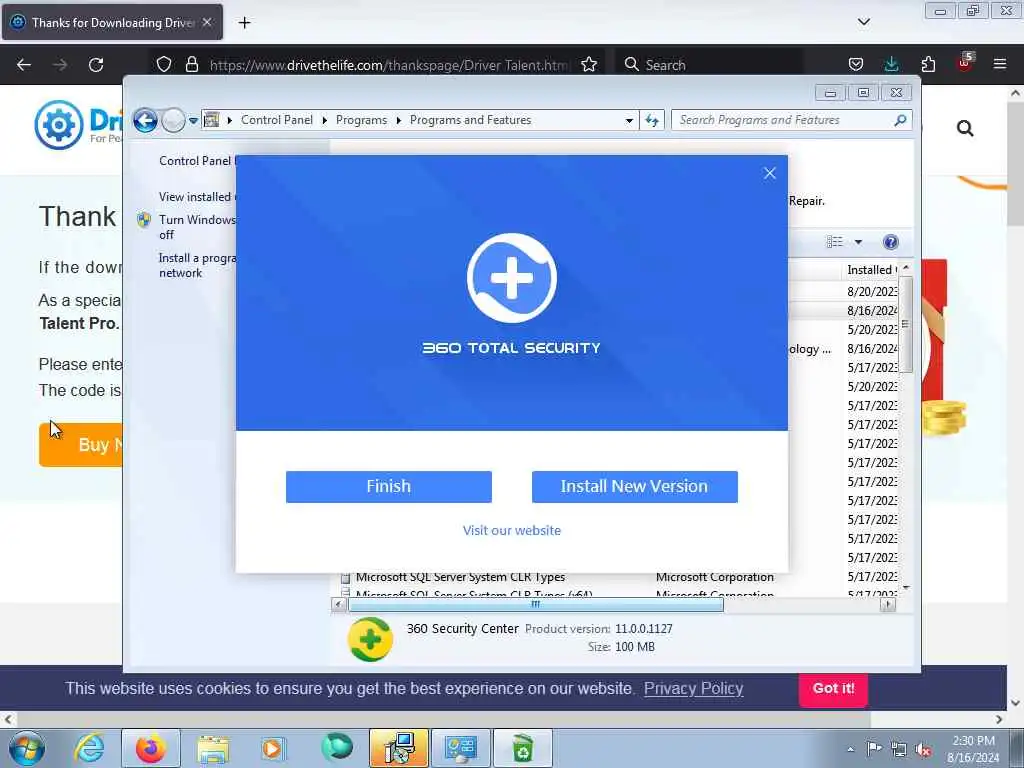This screenshot has width=1024, height=768.
Task: Click Control Panel forward arrow button
Action: [173, 120]
